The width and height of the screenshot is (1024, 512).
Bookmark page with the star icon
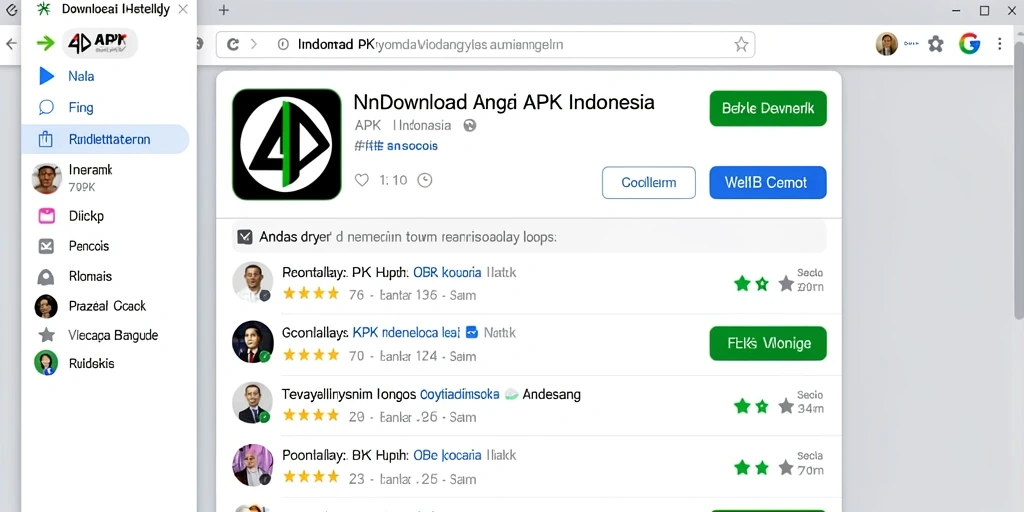741,44
